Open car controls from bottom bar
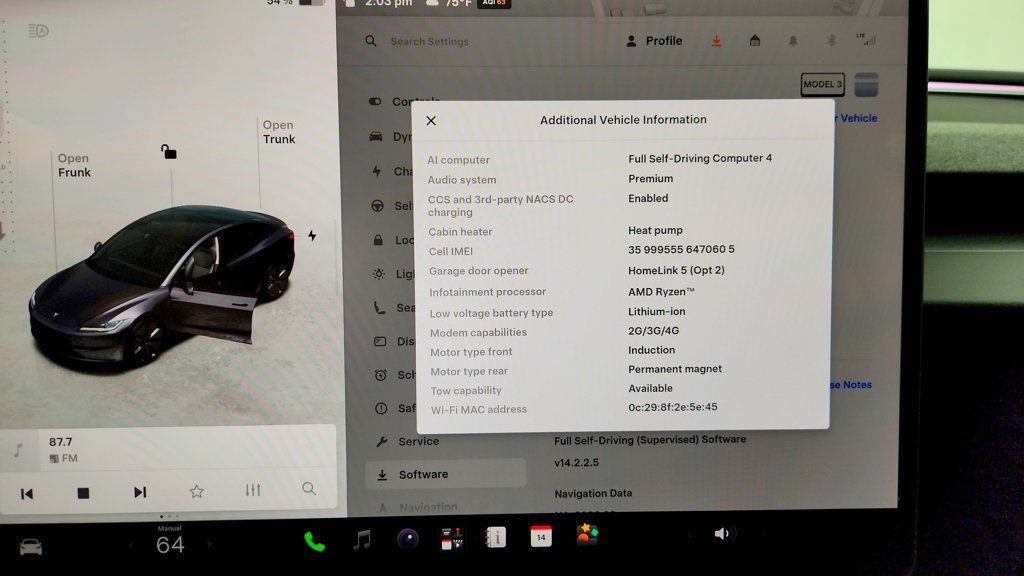Screen dimensions: 1024x576 pos(31,547)
